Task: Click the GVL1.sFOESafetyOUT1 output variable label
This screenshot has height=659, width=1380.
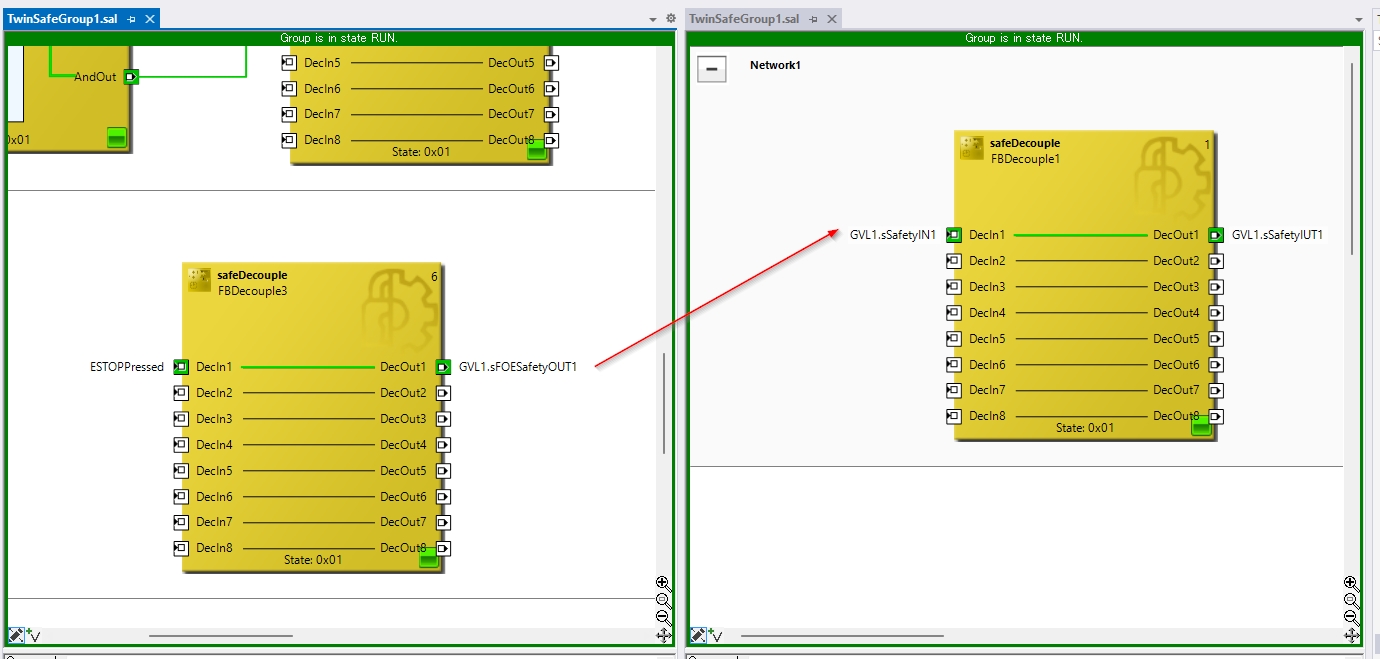Action: pos(518,367)
